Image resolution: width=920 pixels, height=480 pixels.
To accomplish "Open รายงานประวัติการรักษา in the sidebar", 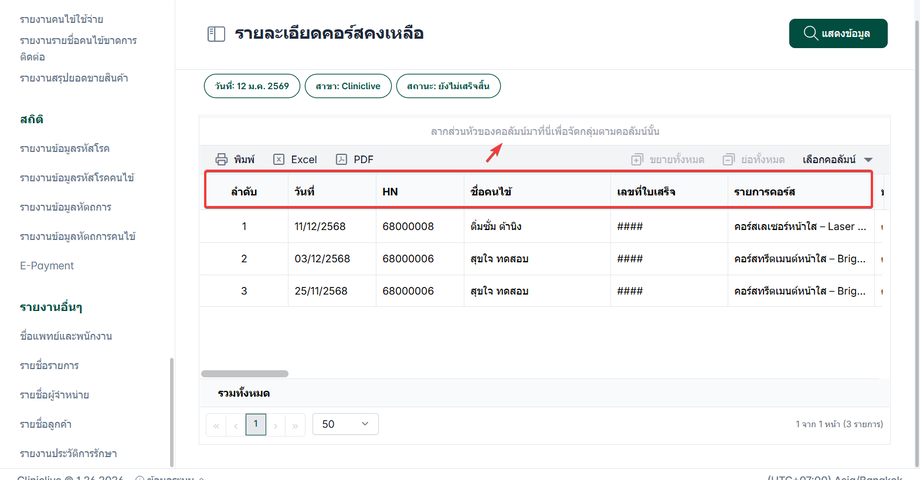I will (68, 454).
